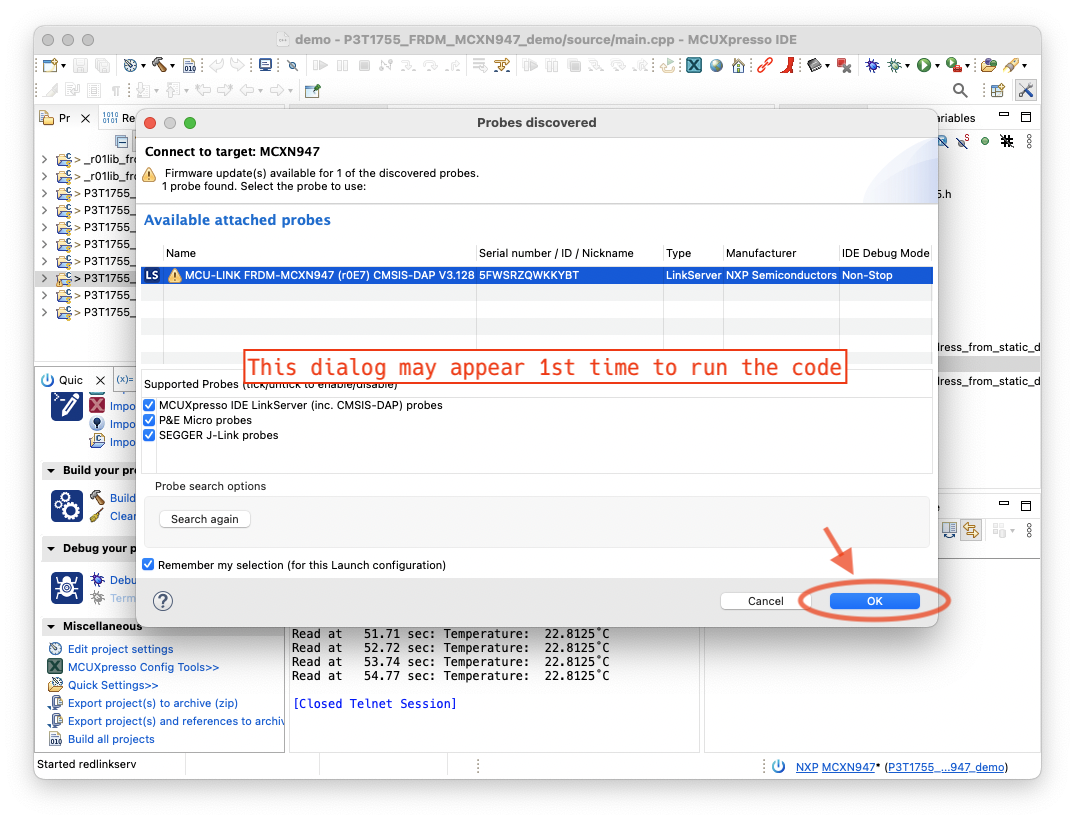1075x821 pixels.
Task: Click the 010 build-all toolbar icon
Action: pyautogui.click(x=190, y=66)
